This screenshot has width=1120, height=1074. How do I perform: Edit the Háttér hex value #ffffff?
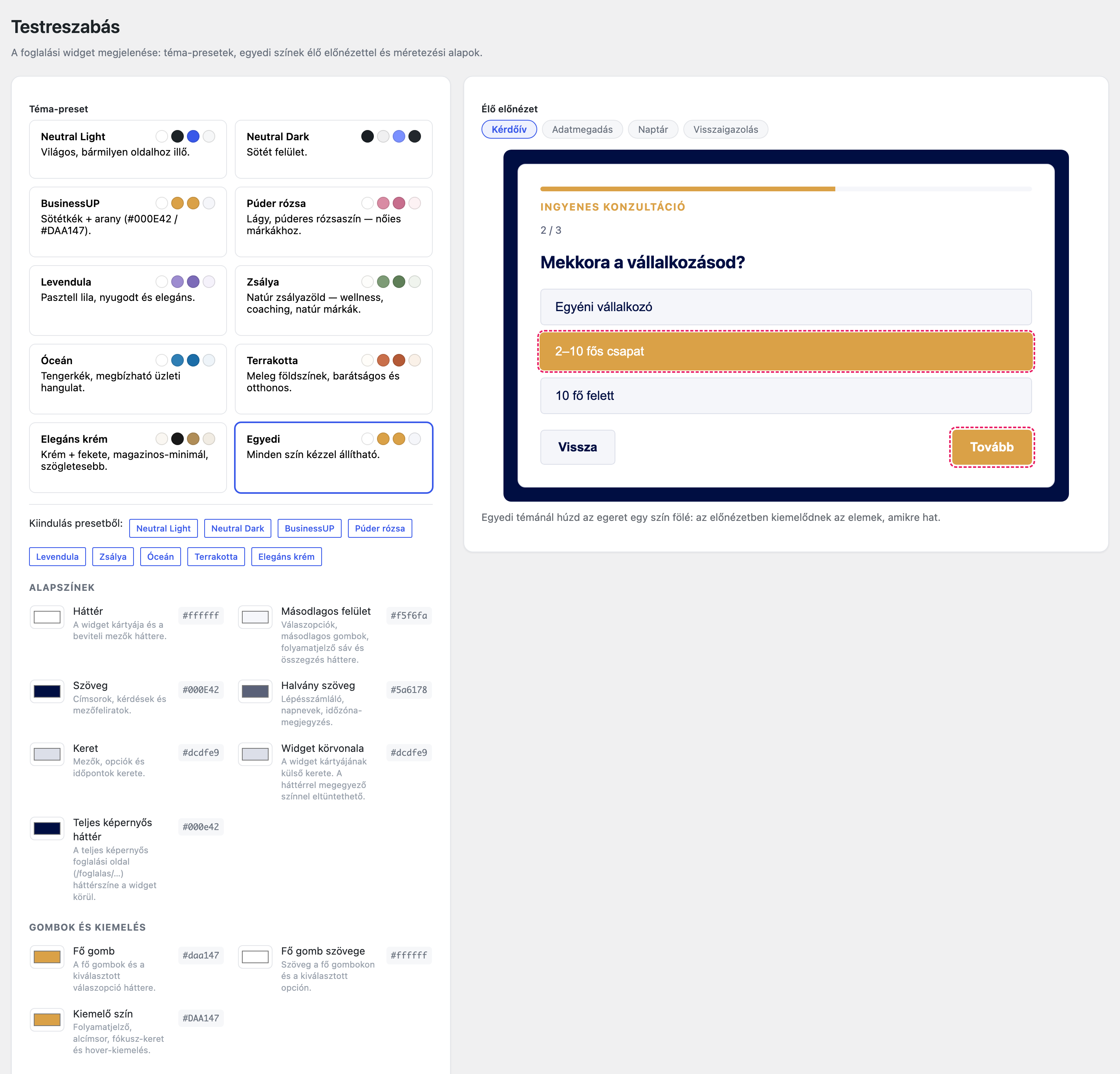pos(201,616)
